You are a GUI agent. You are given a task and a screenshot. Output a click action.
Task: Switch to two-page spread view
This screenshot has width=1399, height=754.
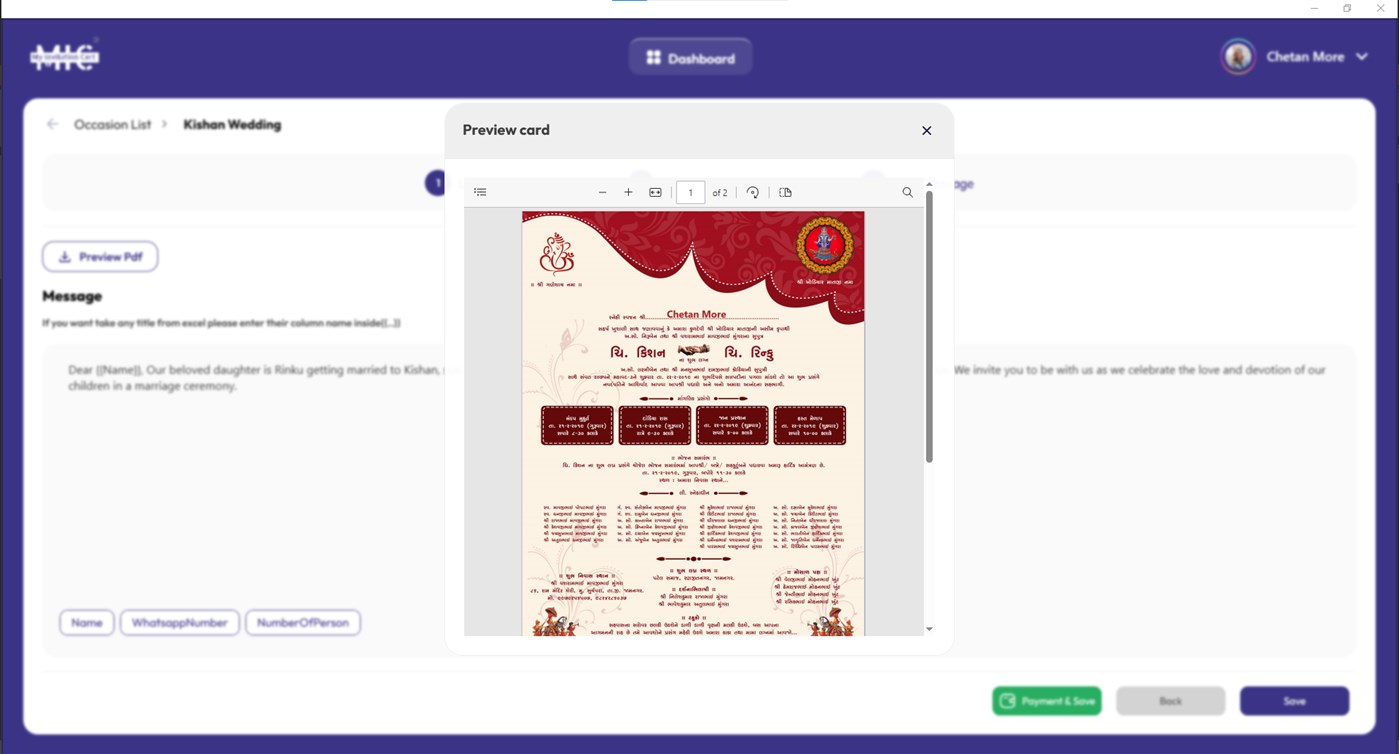786,191
